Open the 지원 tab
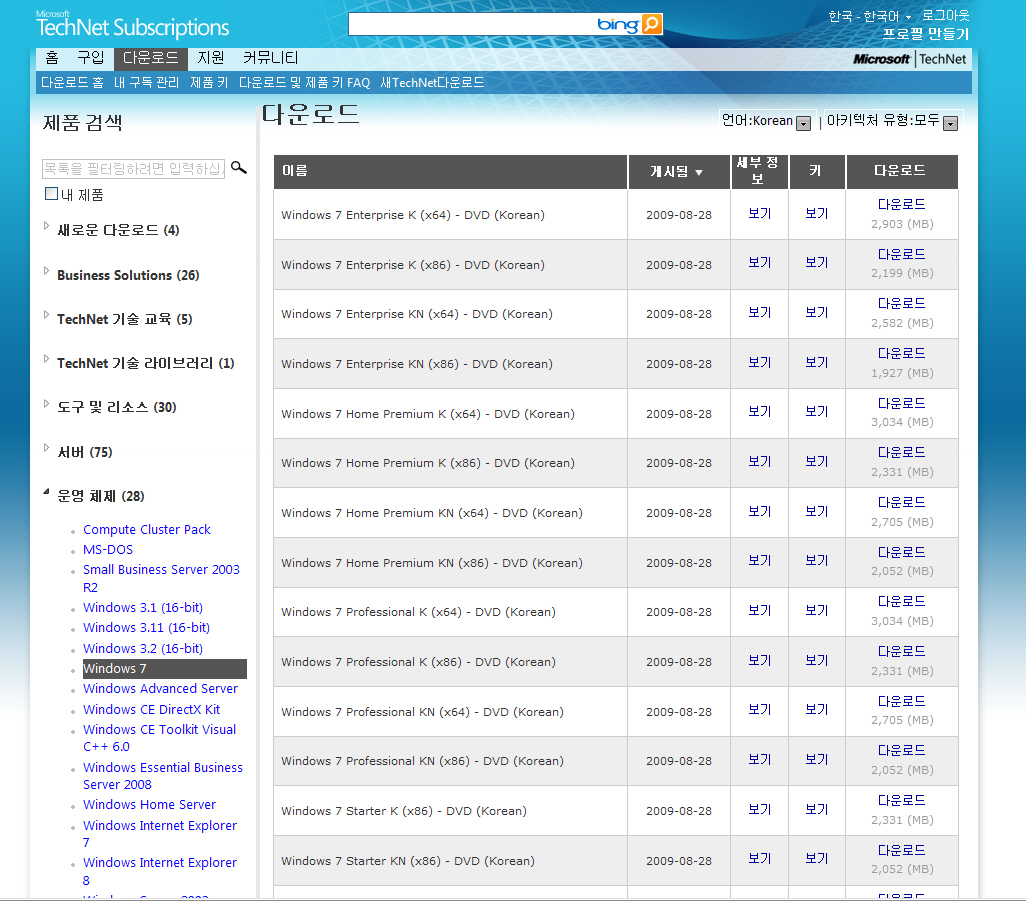The height and width of the screenshot is (901, 1026). coord(211,58)
